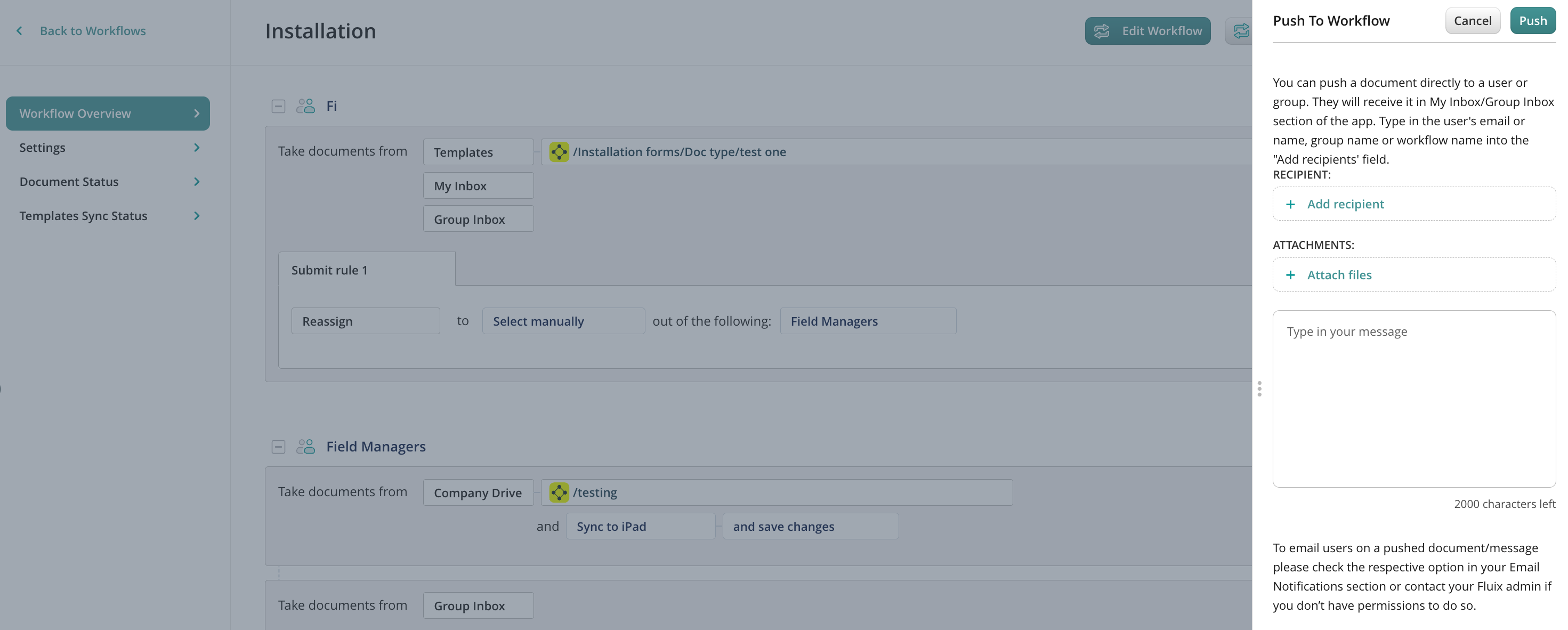Cancel the Push To Workflow panel
The width and height of the screenshot is (1568, 630).
tap(1472, 21)
